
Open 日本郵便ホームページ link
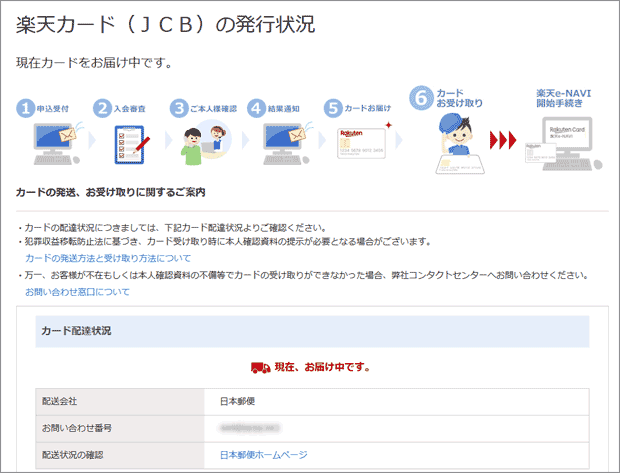tap(264, 455)
